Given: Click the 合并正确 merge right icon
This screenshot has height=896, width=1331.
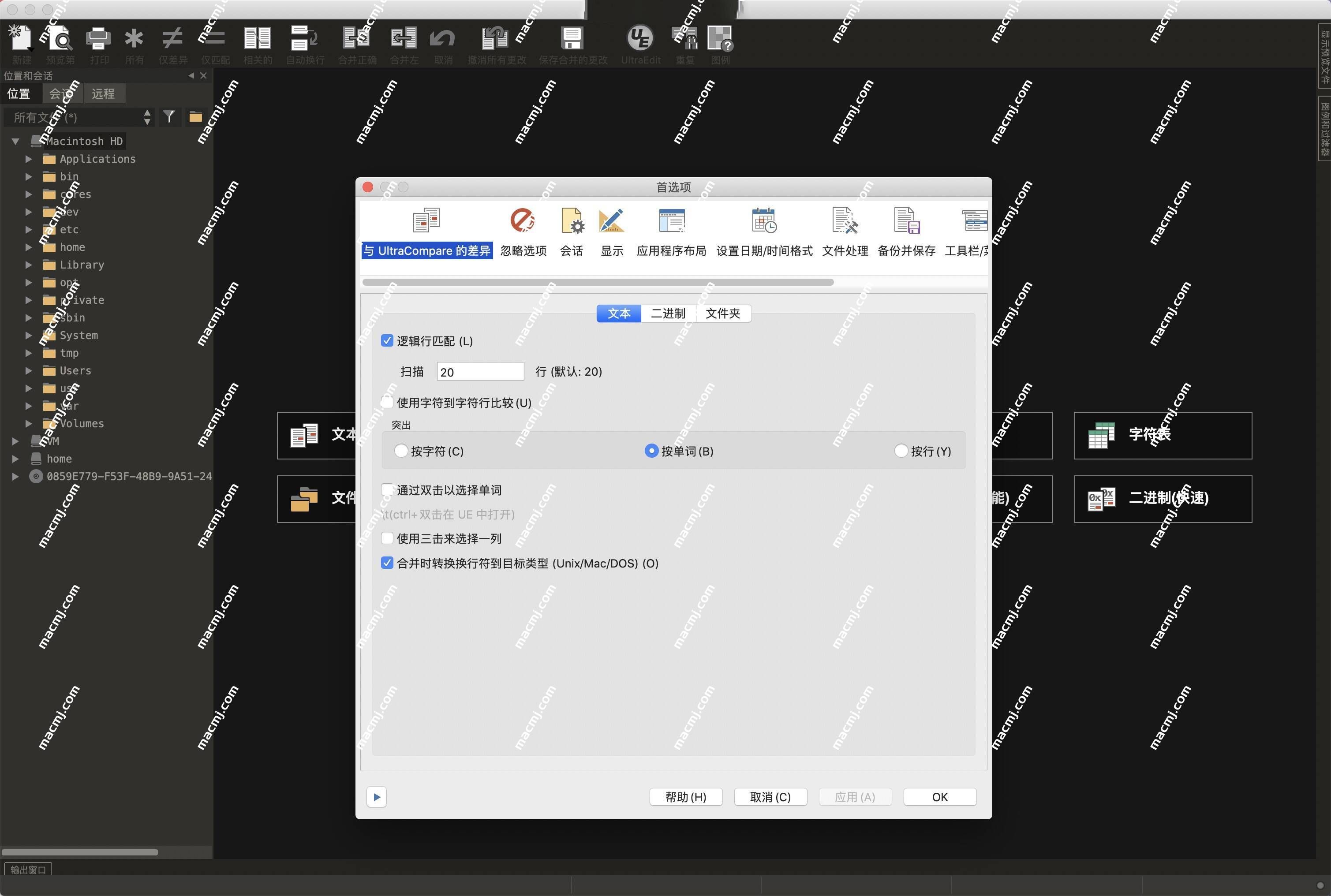Looking at the screenshot, I should click(x=357, y=38).
